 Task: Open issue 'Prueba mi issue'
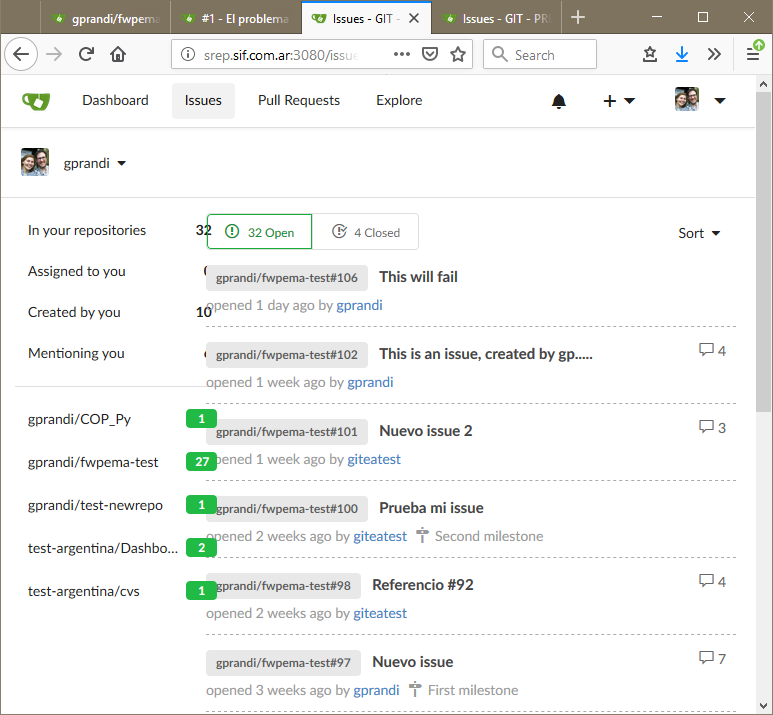tap(431, 507)
